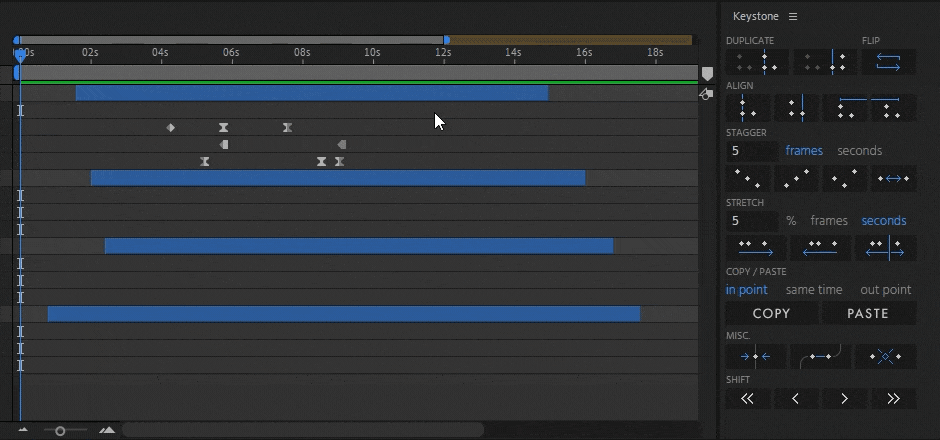
Task: Click the ascending Stagger icon
Action: pyautogui.click(x=796, y=179)
